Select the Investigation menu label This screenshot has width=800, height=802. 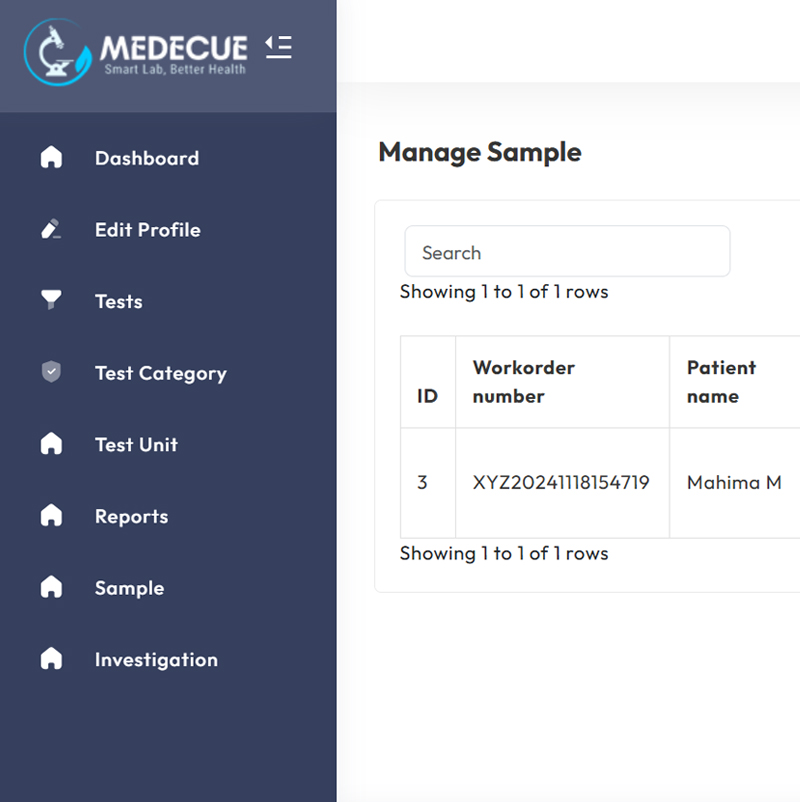[156, 660]
